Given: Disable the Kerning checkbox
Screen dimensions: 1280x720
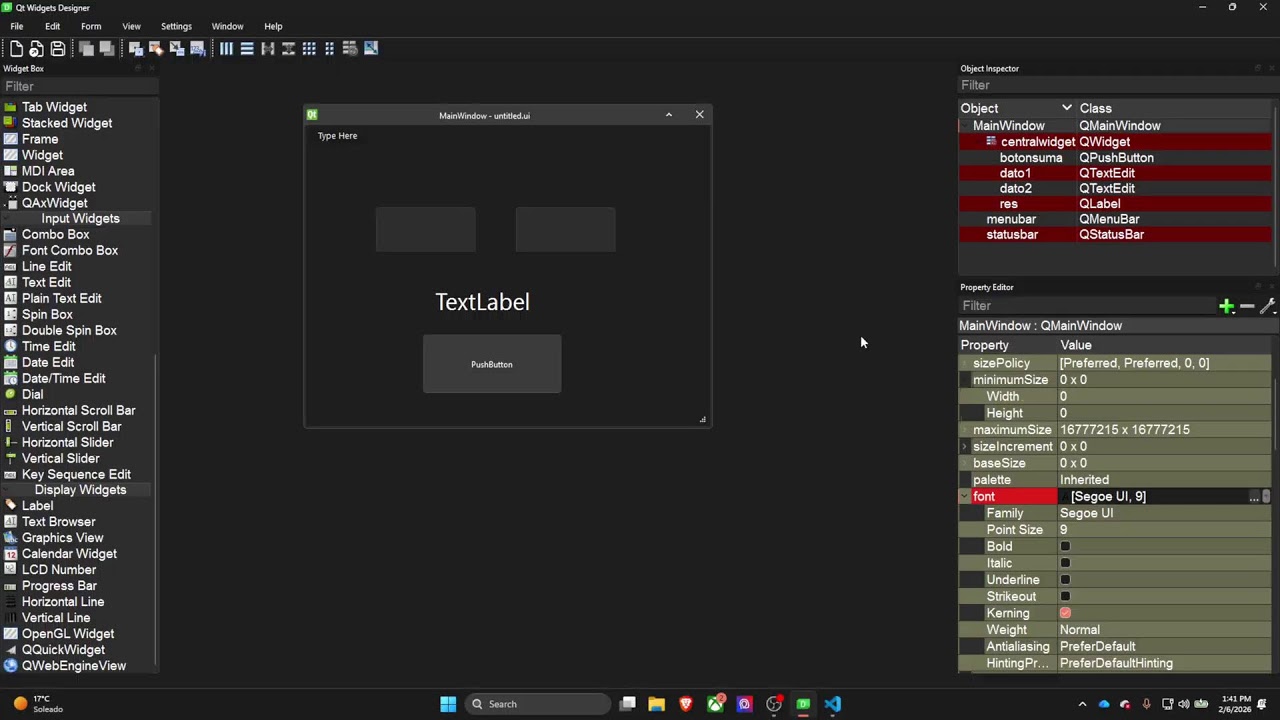Looking at the screenshot, I should click(x=1065, y=613).
